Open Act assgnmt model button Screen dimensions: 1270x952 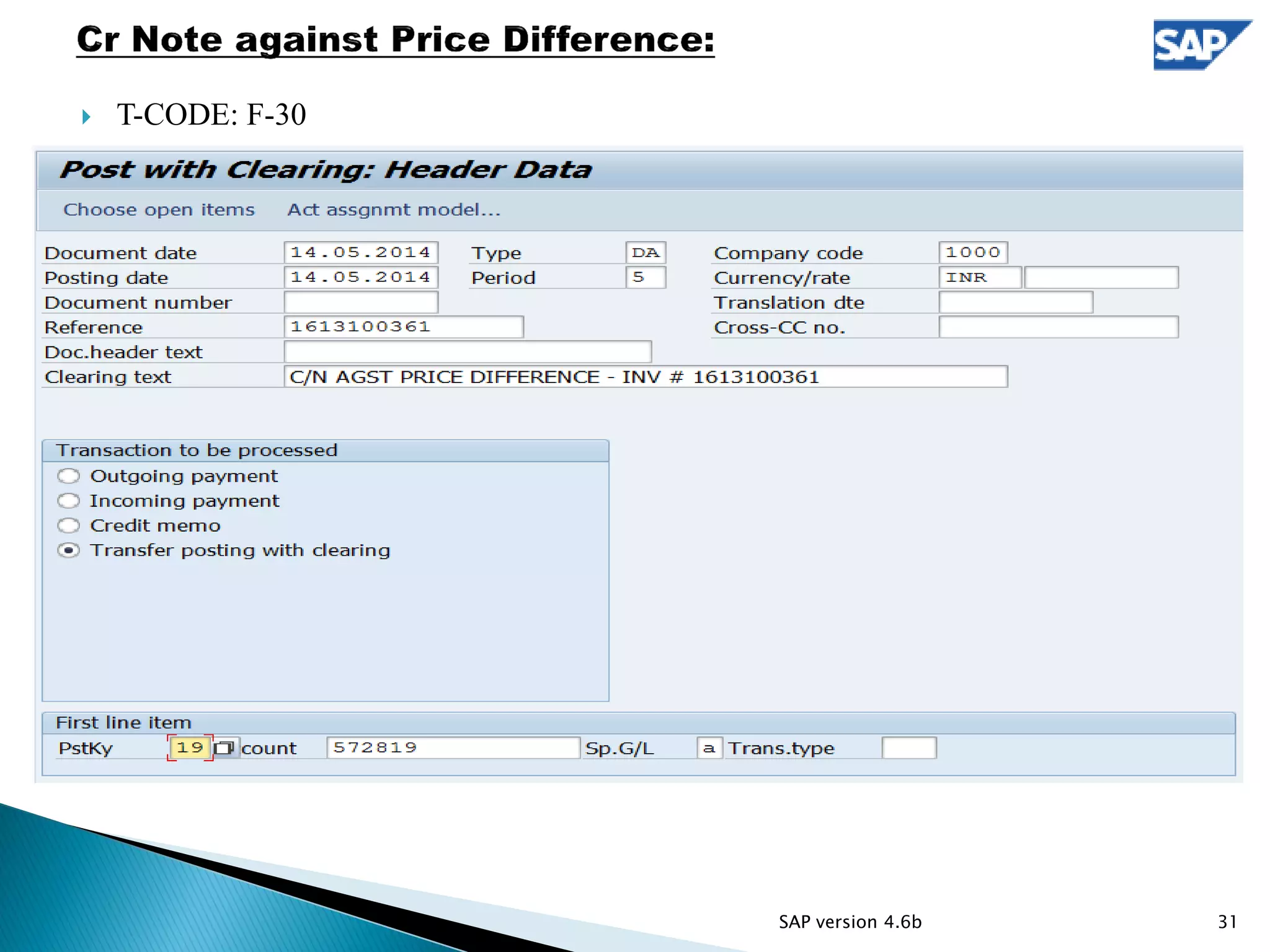pos(393,210)
